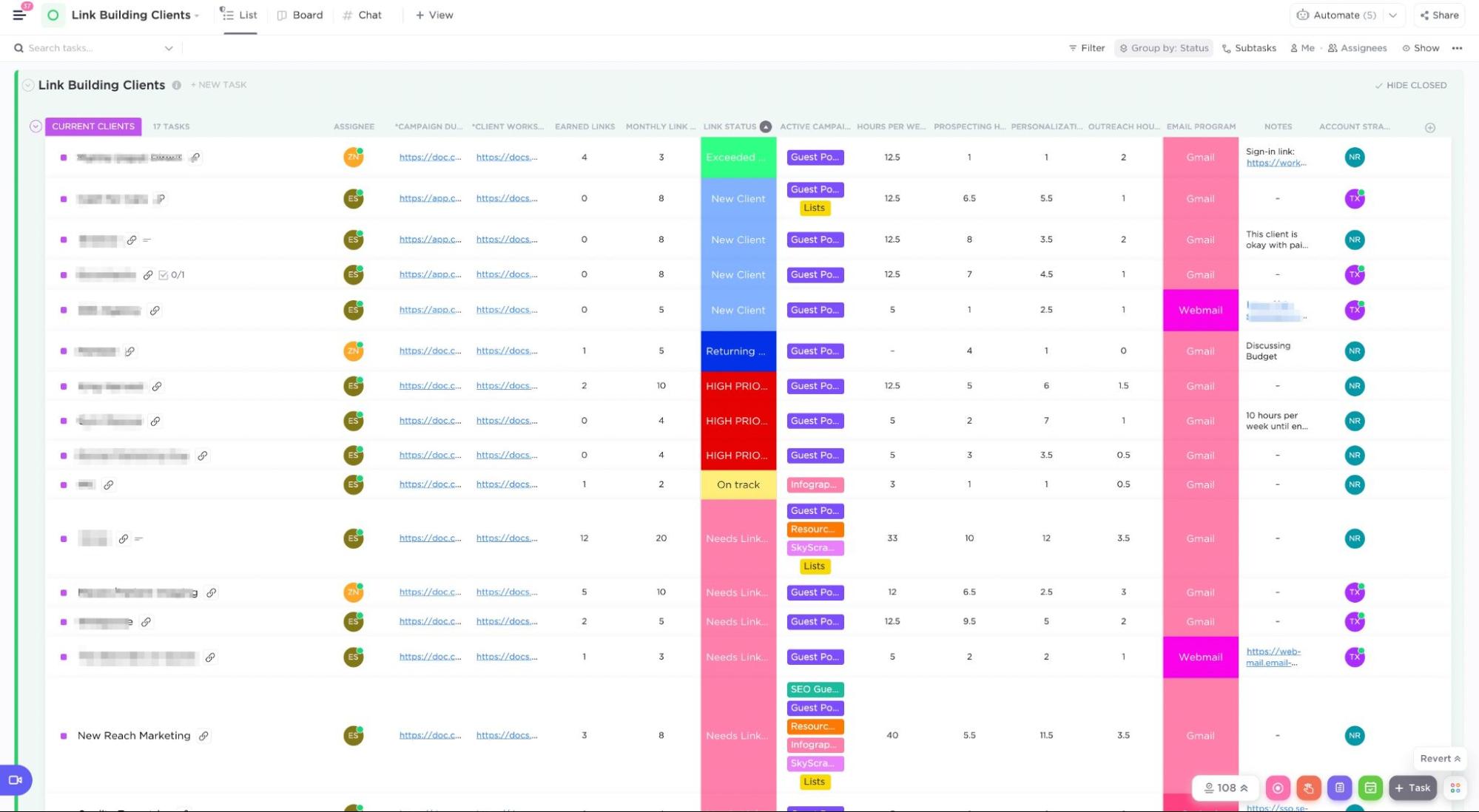Toggle Subtasks visibility
Screen dimensions: 1479x812
click(1249, 48)
